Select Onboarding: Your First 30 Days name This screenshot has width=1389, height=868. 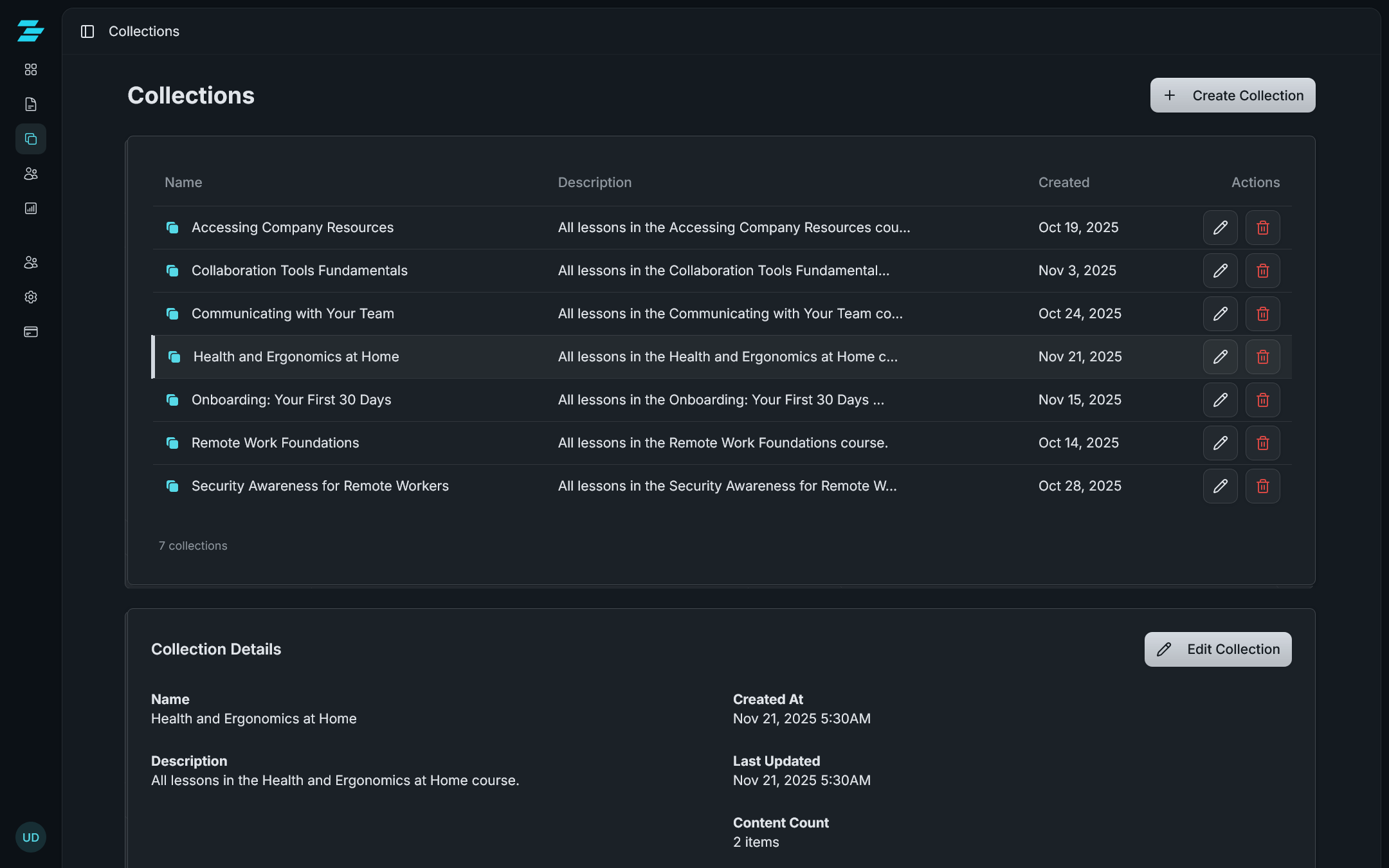291,400
